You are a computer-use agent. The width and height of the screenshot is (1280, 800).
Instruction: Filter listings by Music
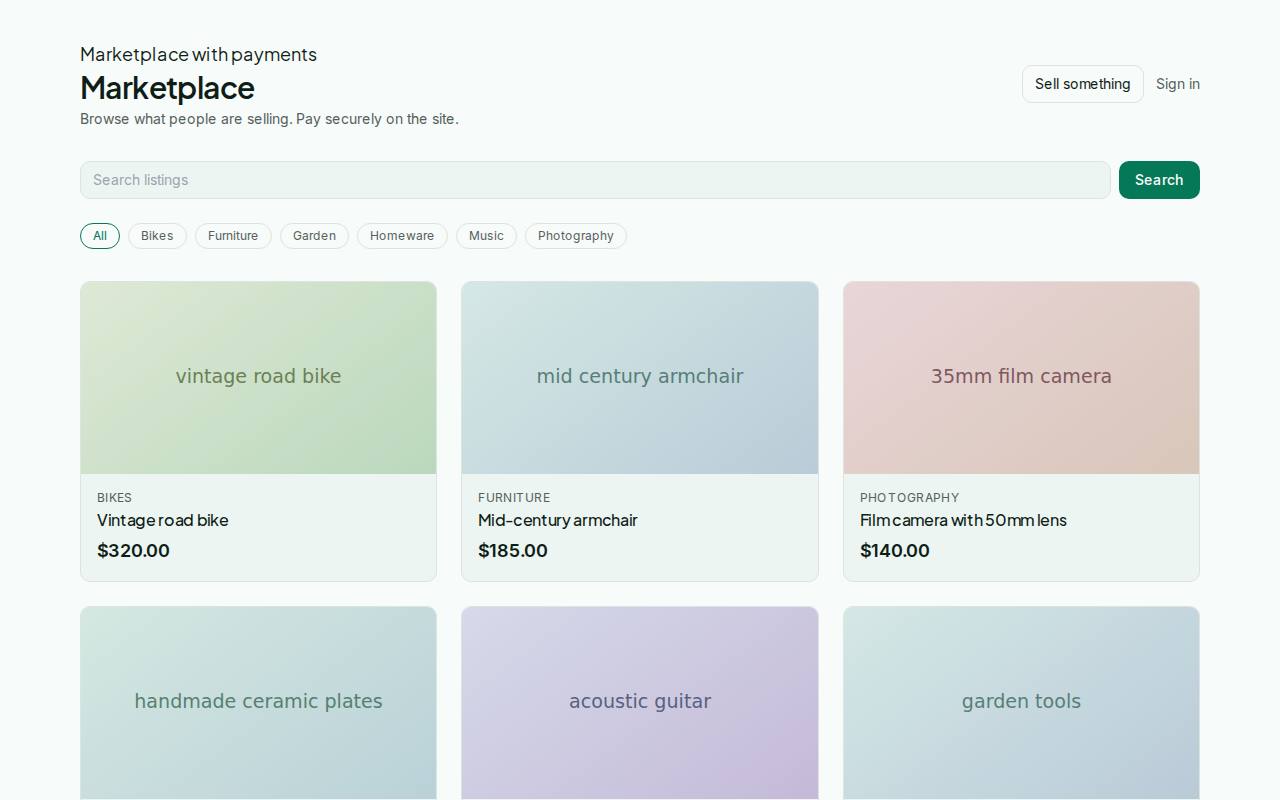pos(486,236)
